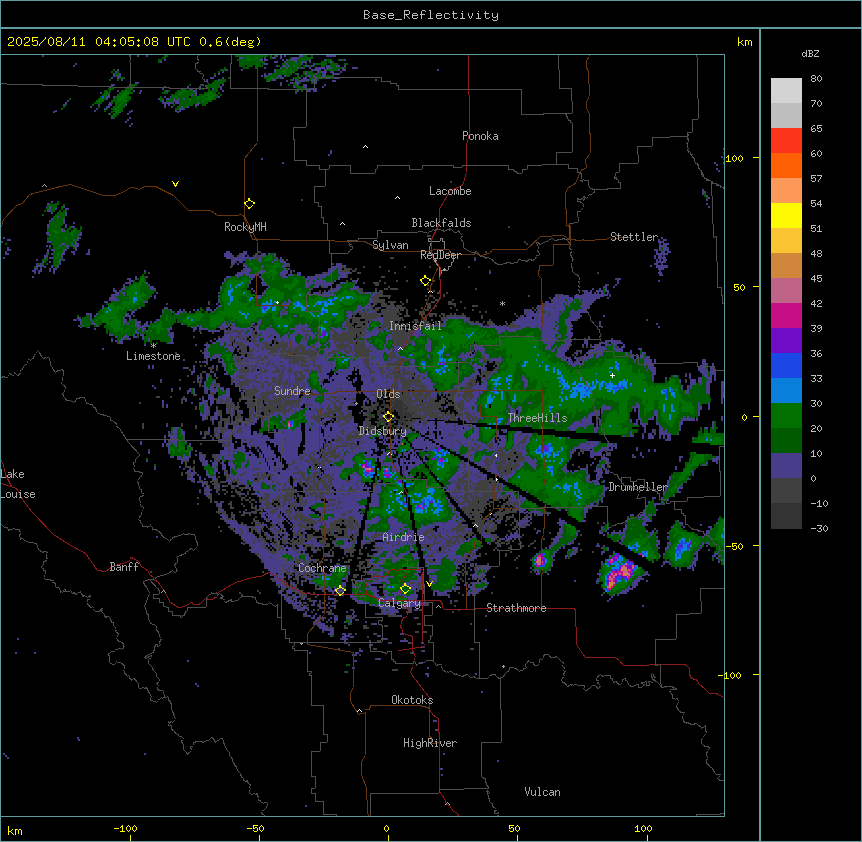Click the Airdrie city label
862x842 pixels.
[x=403, y=537]
